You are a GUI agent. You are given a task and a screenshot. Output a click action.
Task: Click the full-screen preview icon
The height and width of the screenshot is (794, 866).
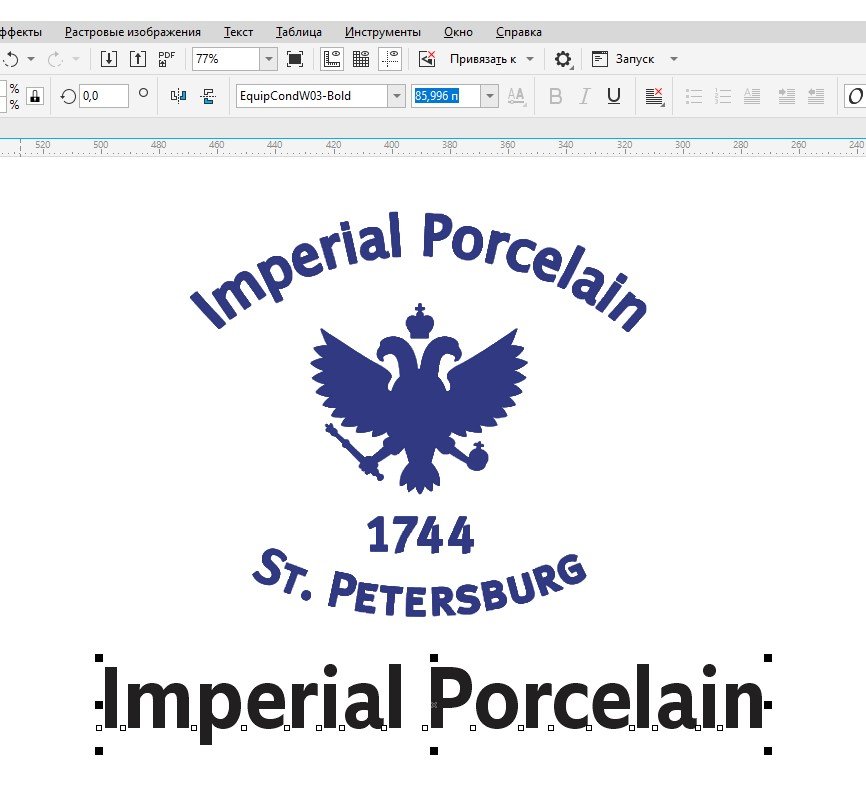295,59
